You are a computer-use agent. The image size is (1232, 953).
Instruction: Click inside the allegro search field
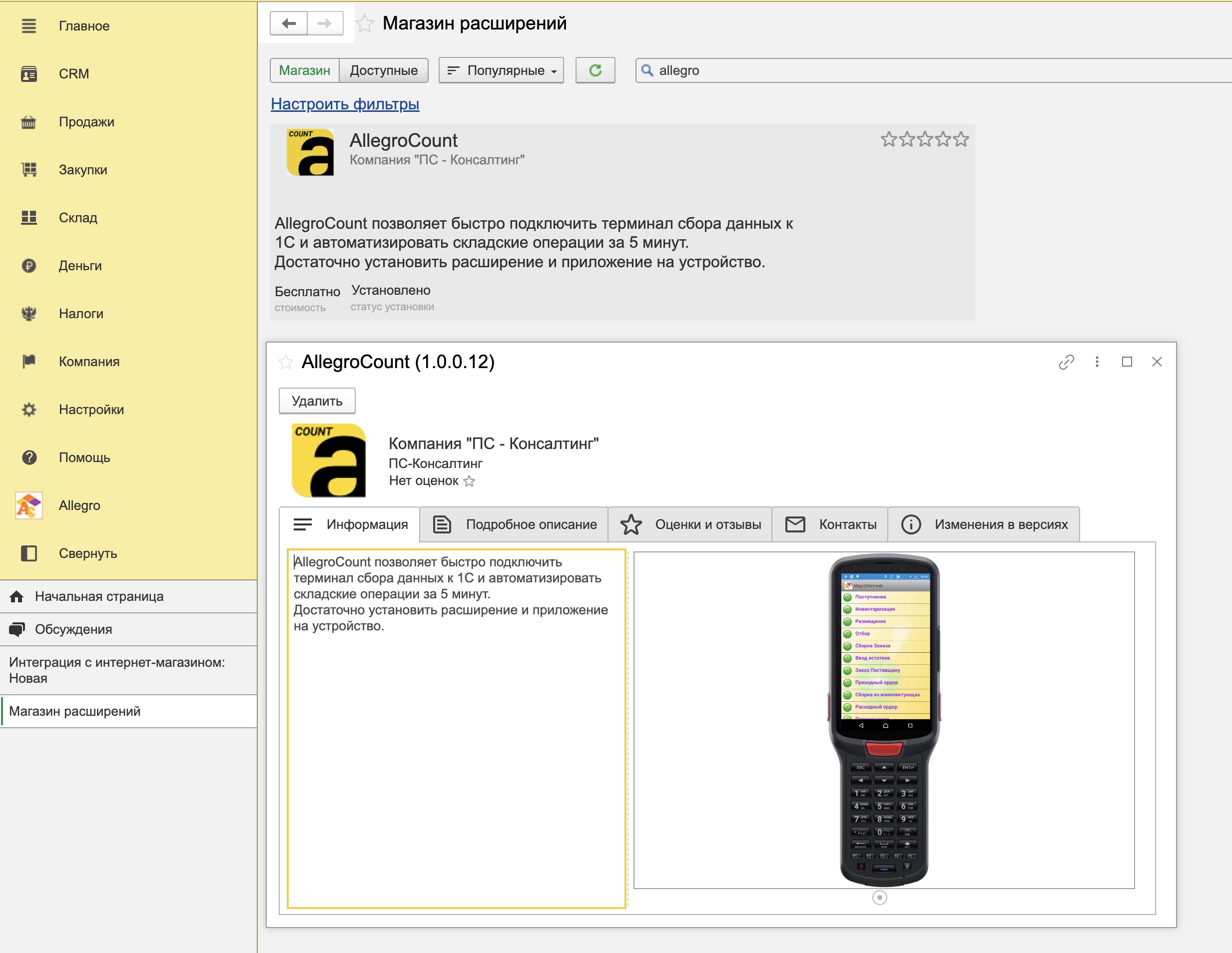click(x=733, y=70)
